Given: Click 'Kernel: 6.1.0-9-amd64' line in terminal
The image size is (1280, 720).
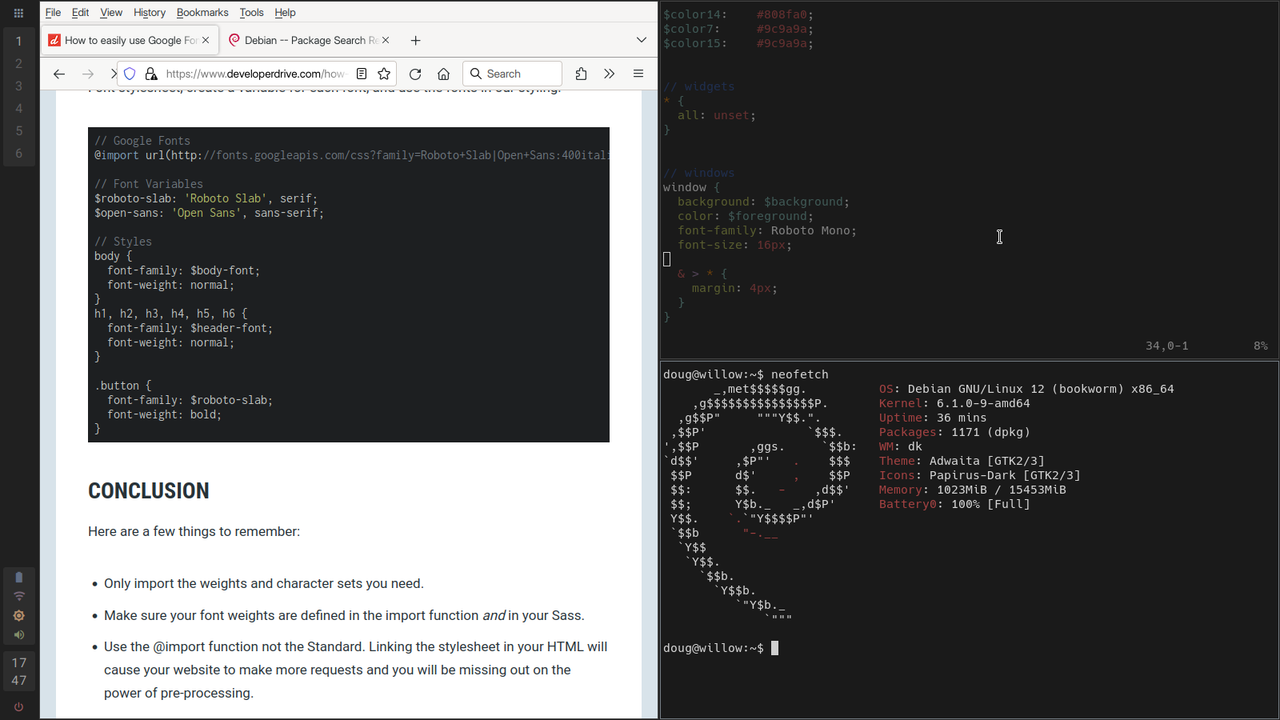Looking at the screenshot, I should (954, 404).
